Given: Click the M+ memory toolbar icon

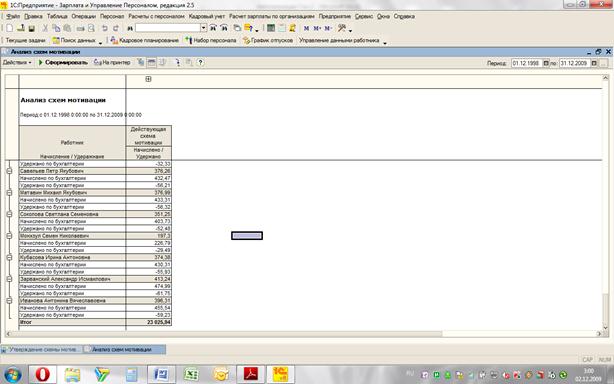Looking at the screenshot, I should click(x=317, y=28).
